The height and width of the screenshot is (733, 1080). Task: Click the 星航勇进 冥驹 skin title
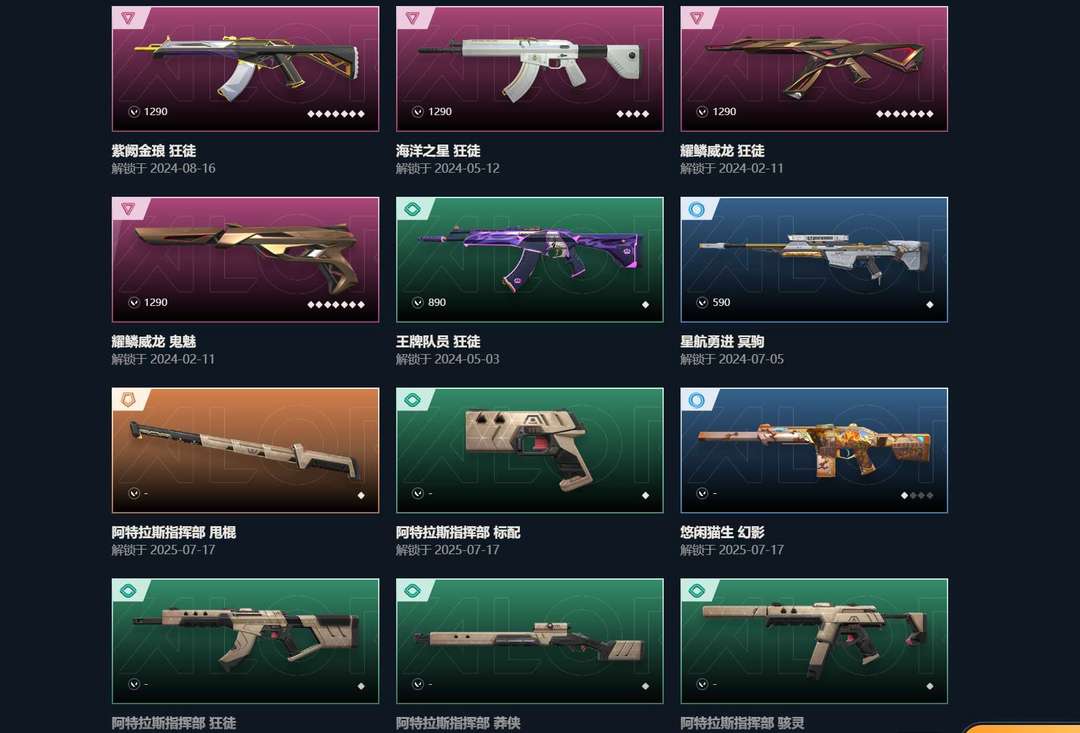722,342
